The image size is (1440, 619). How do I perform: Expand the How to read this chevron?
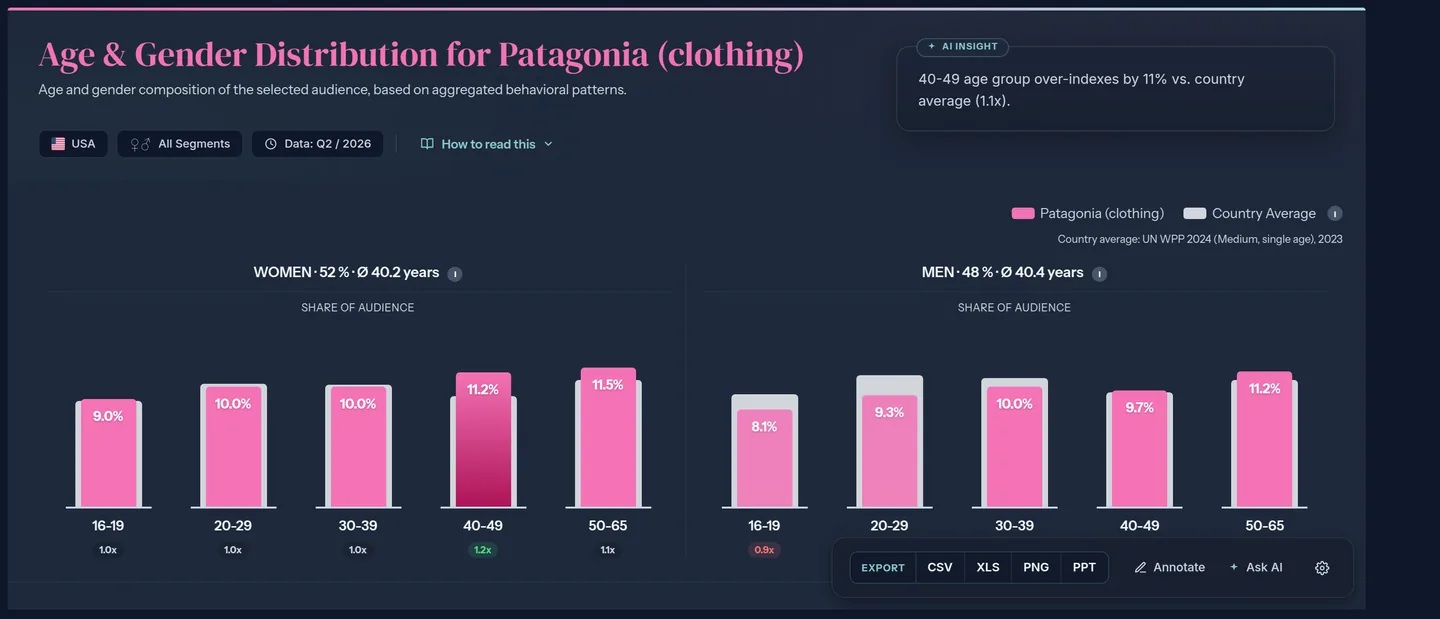548,144
